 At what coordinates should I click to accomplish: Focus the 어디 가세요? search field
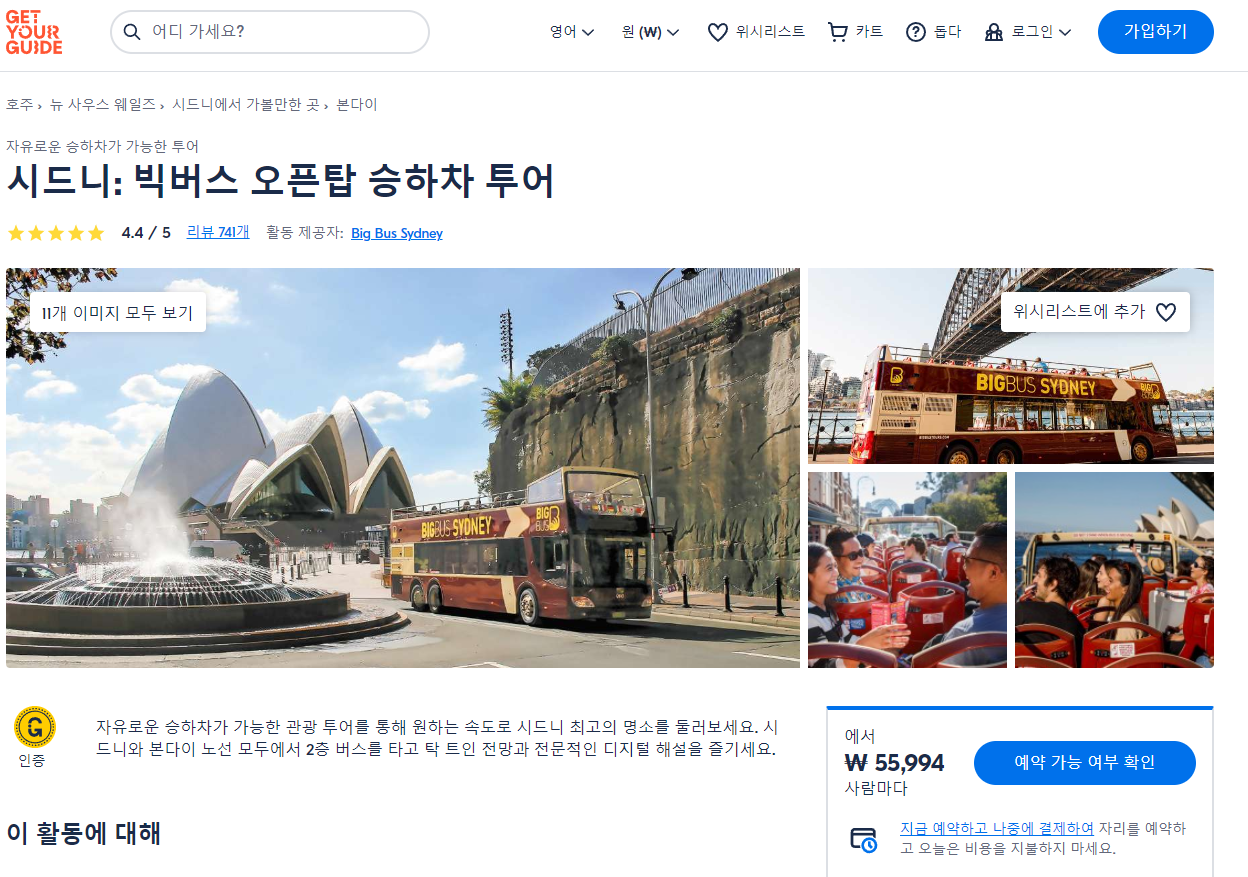pyautogui.click(x=270, y=32)
